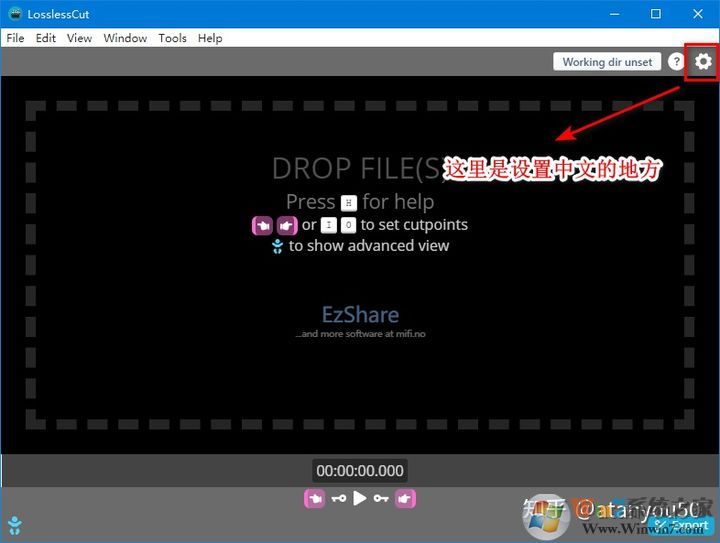Open the Help menu
Image resolution: width=720 pixels, height=543 pixels.
[210, 38]
